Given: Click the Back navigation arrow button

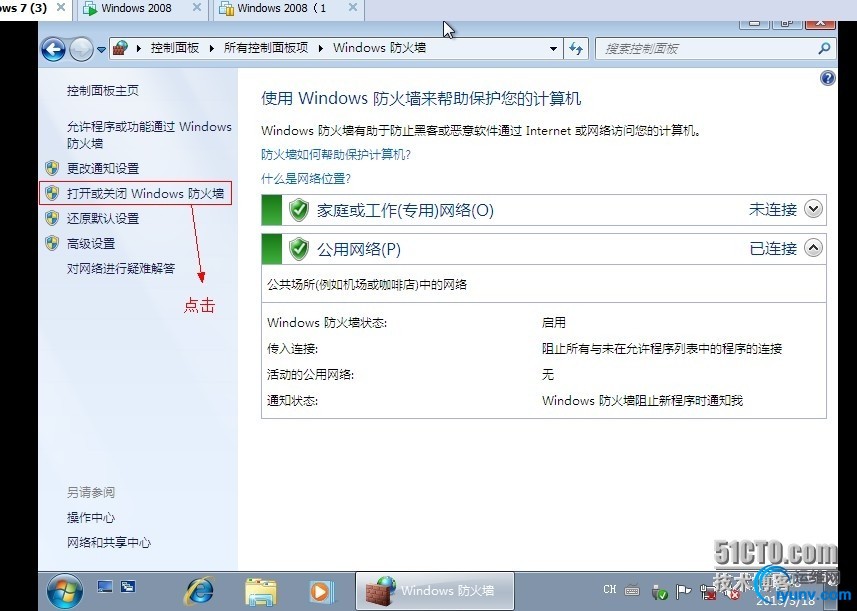Looking at the screenshot, I should point(54,50).
